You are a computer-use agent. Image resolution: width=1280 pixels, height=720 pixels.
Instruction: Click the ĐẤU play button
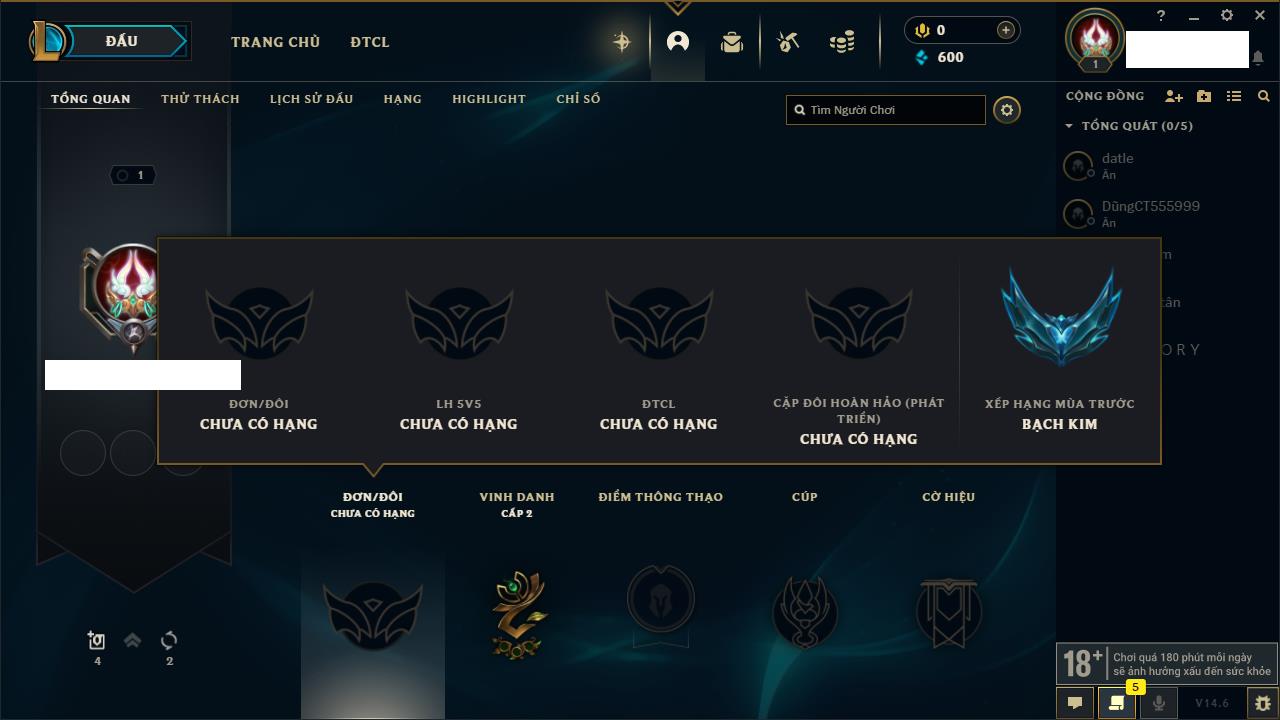coord(121,41)
